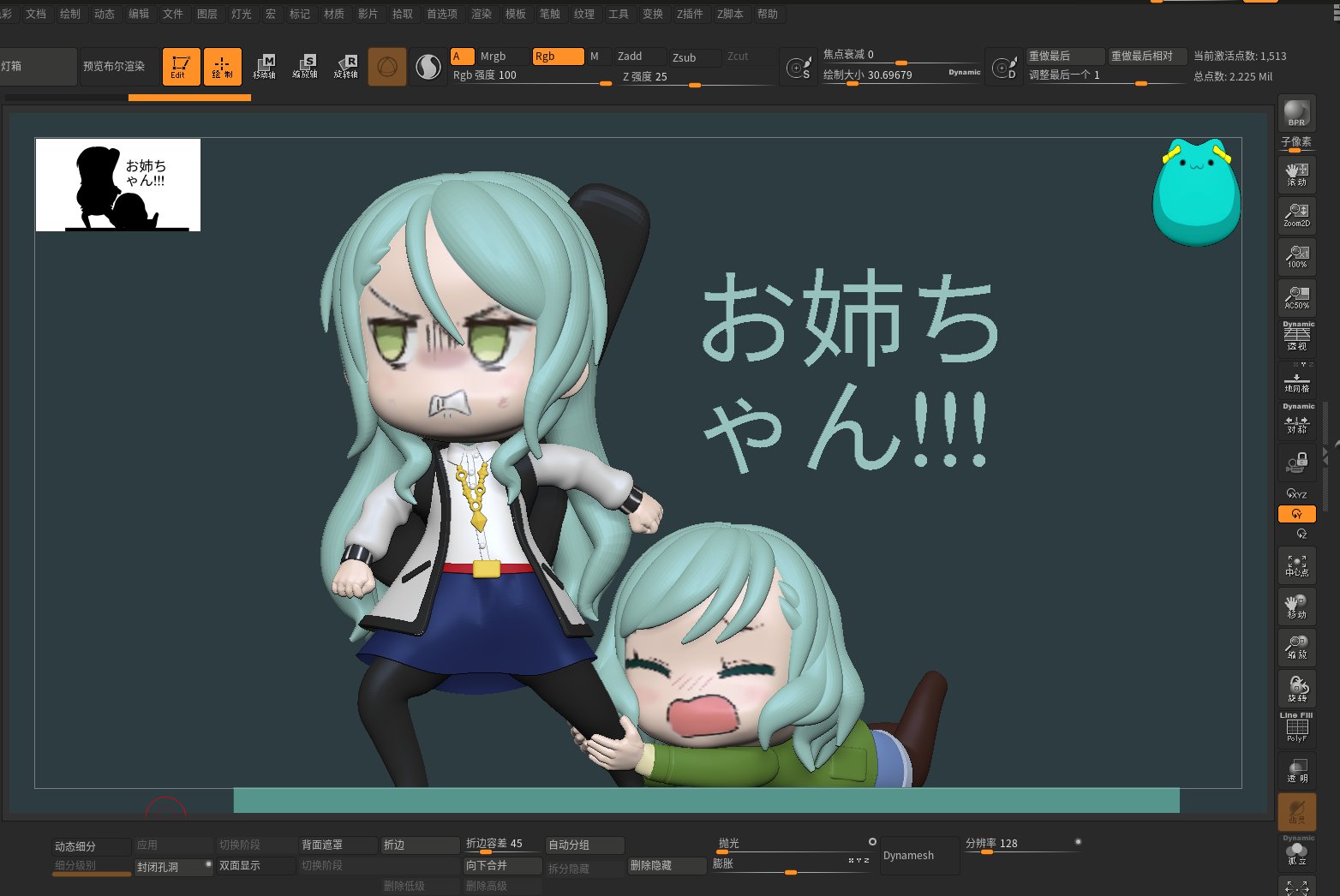The image size is (1340, 896).
Task: Select the 缩放轴 scale tool
Action: tap(305, 67)
